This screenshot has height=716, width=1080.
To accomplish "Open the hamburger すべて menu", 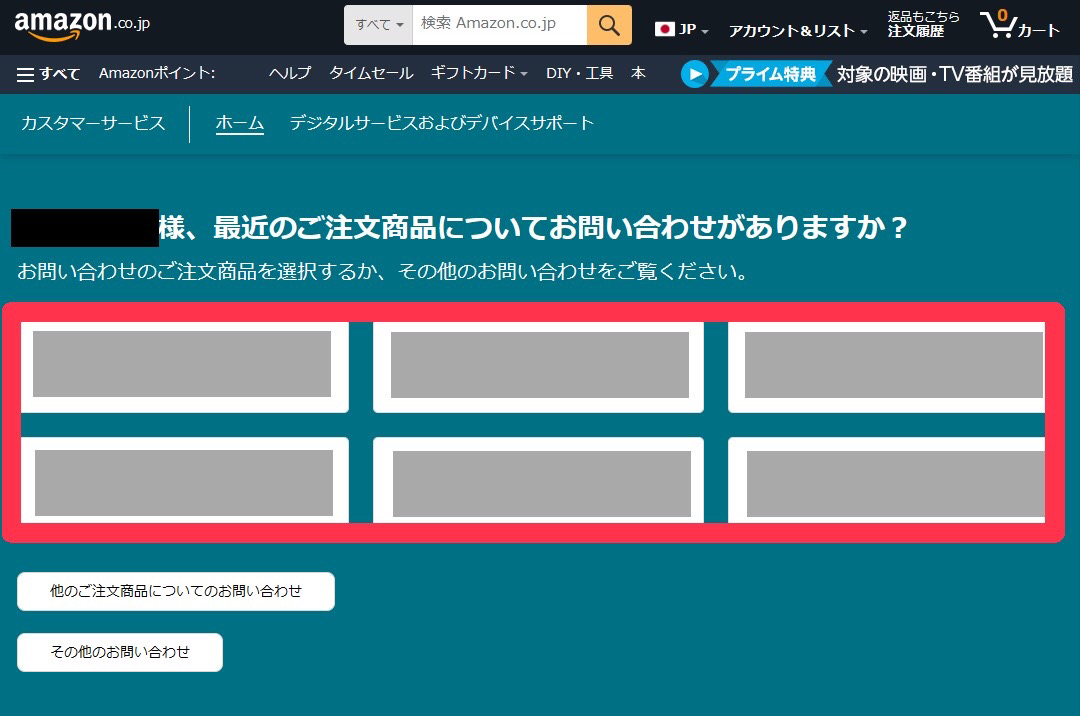I will coord(48,74).
